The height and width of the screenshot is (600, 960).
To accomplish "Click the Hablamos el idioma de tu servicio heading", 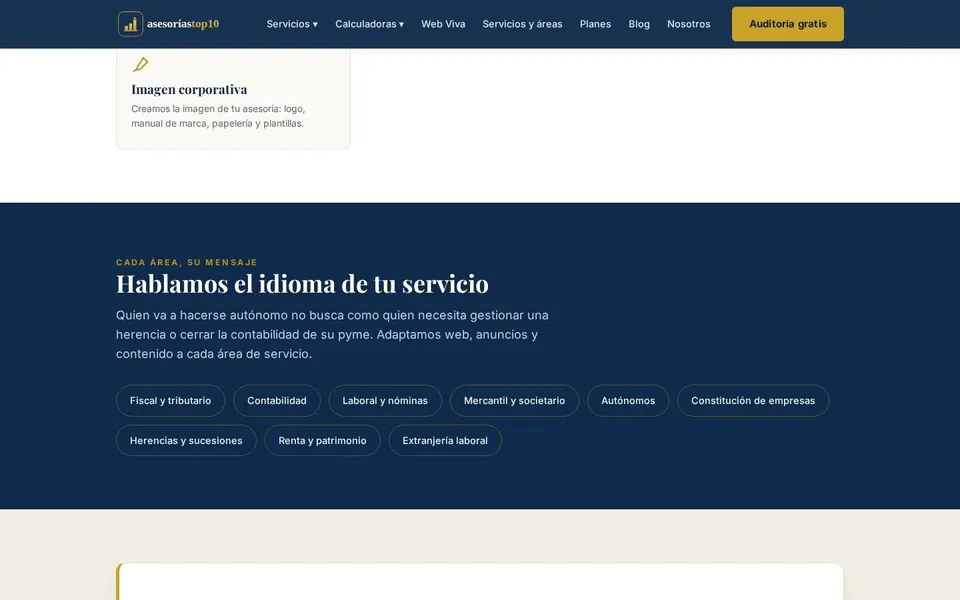I will (x=302, y=283).
